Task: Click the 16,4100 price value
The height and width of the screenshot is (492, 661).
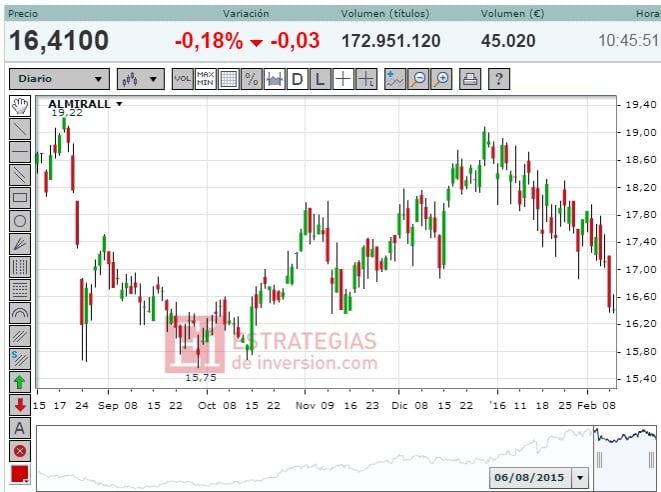Action: tap(59, 41)
